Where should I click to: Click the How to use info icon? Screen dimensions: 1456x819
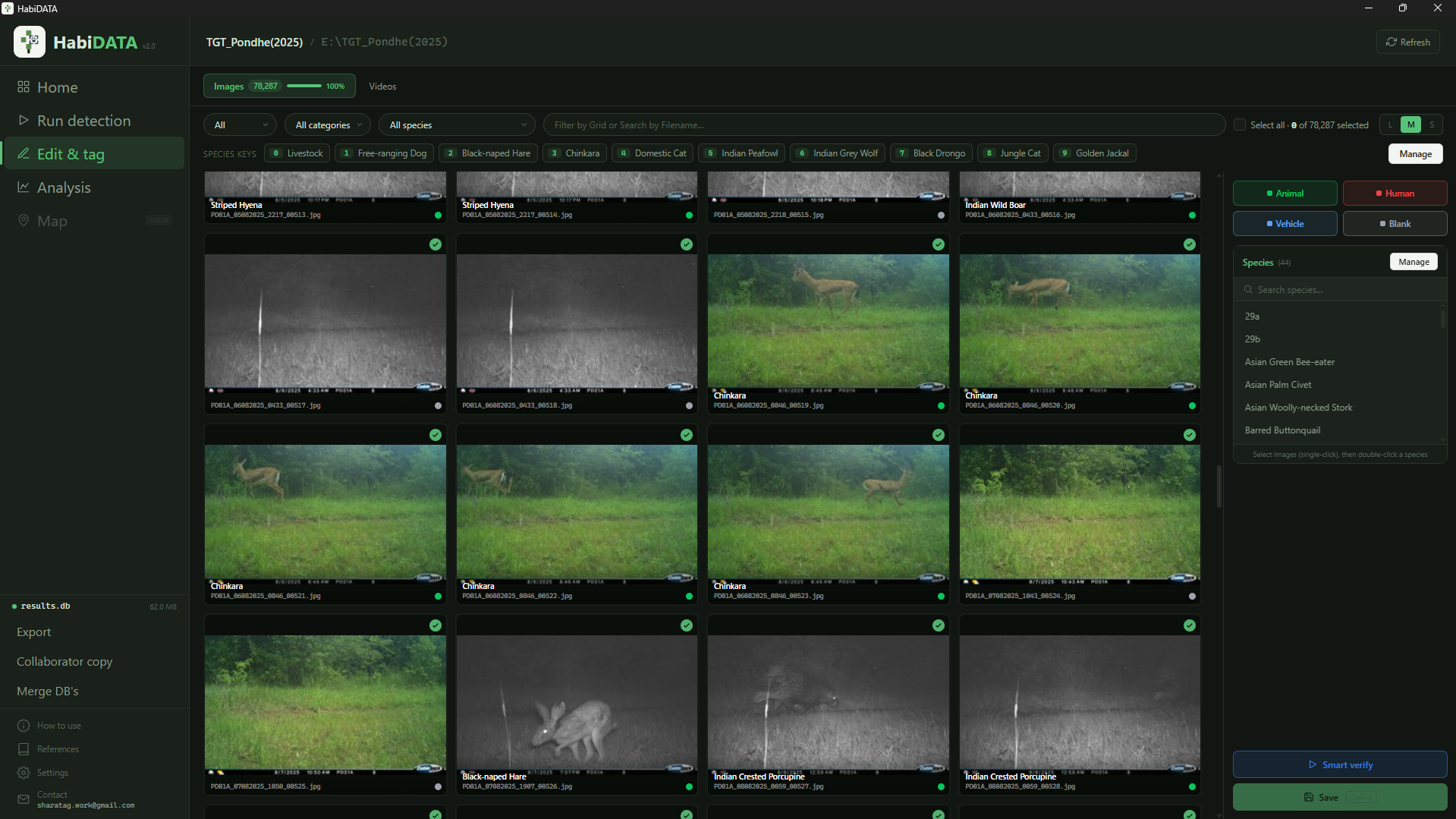tap(24, 726)
